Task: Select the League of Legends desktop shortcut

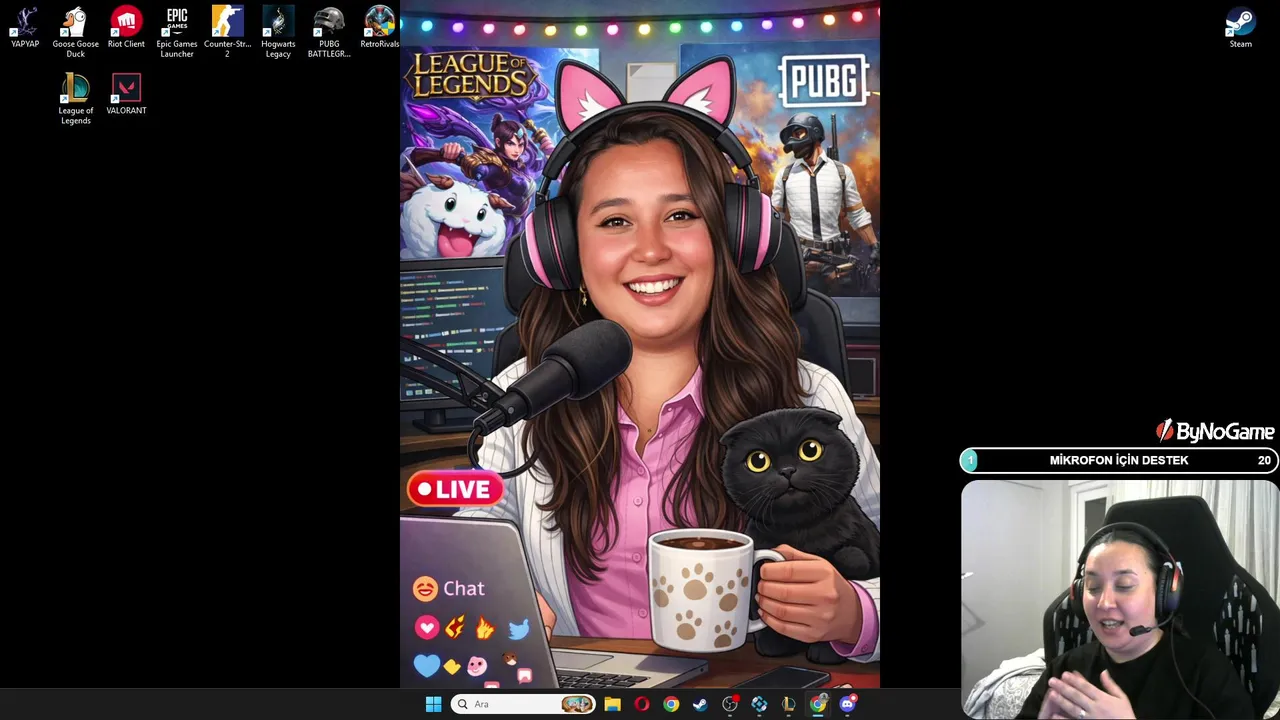Action: pos(75,99)
